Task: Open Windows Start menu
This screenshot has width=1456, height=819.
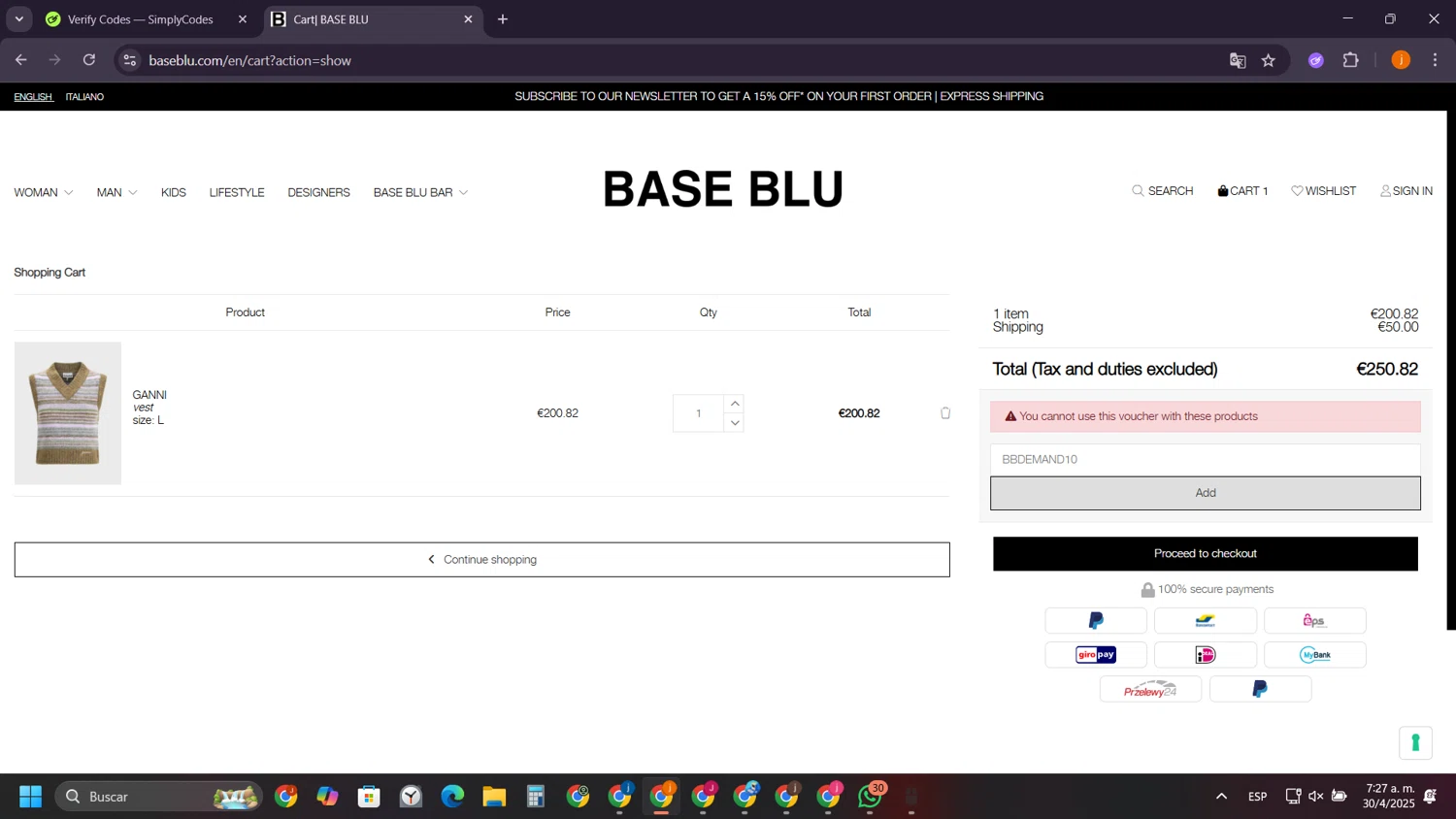Action: tap(30, 797)
